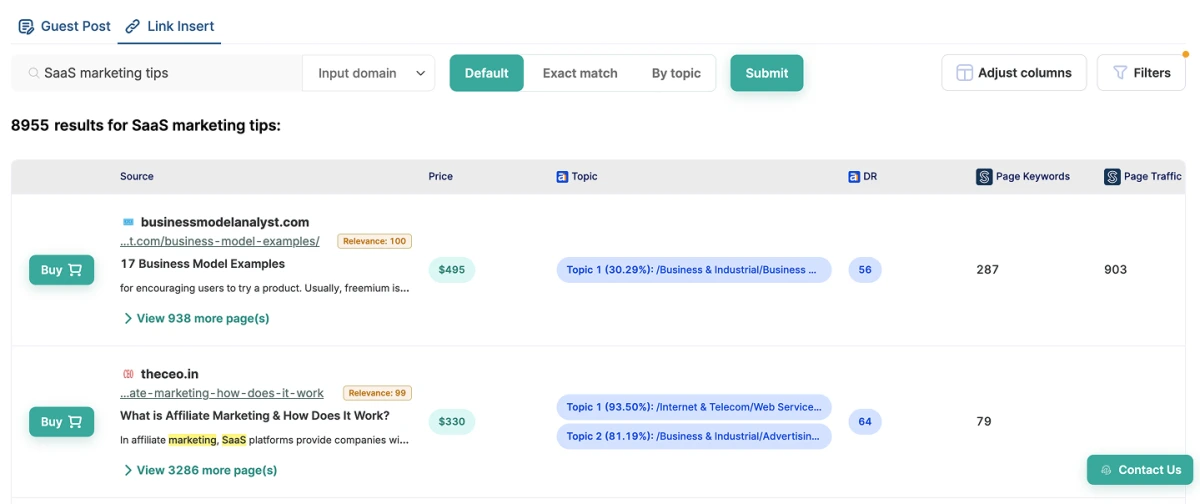Click the search magnifier icon

coord(34,73)
